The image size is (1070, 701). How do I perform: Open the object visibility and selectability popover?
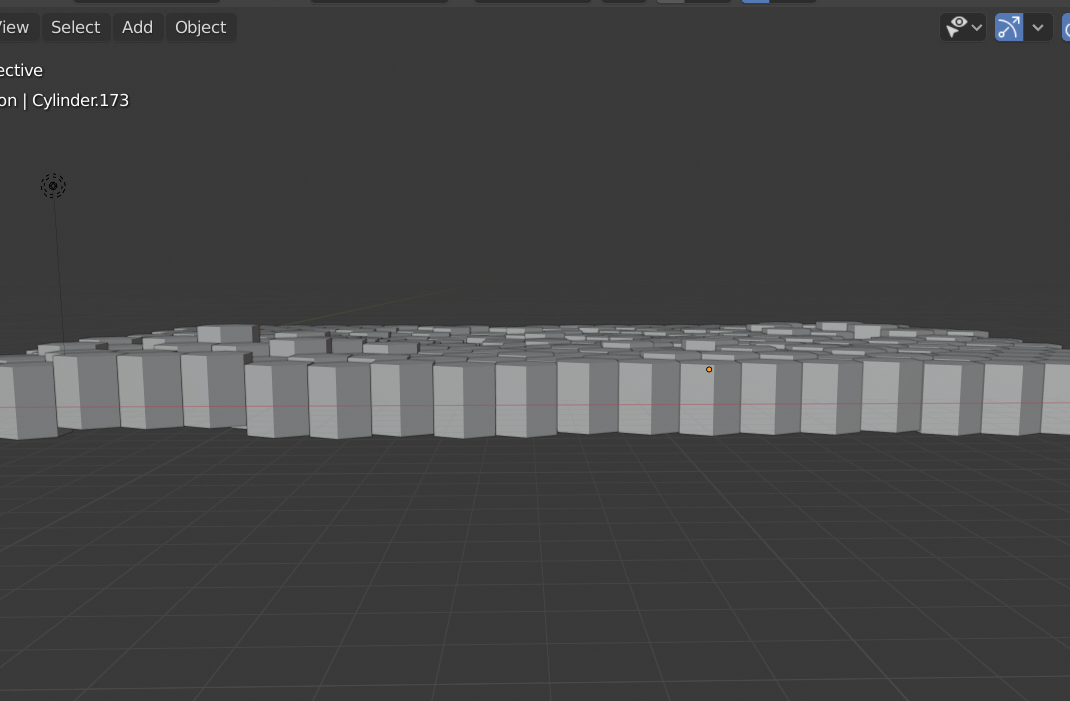963,27
